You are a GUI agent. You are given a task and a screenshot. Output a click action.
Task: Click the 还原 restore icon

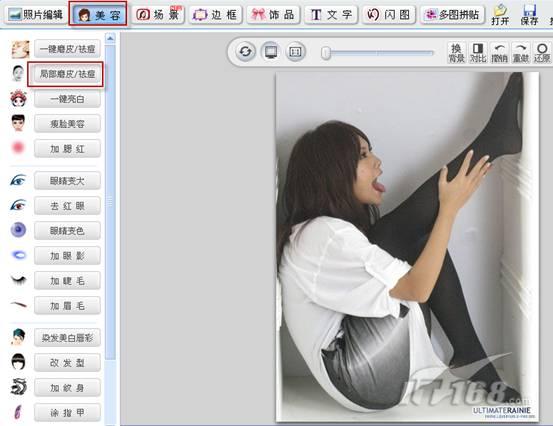542,53
